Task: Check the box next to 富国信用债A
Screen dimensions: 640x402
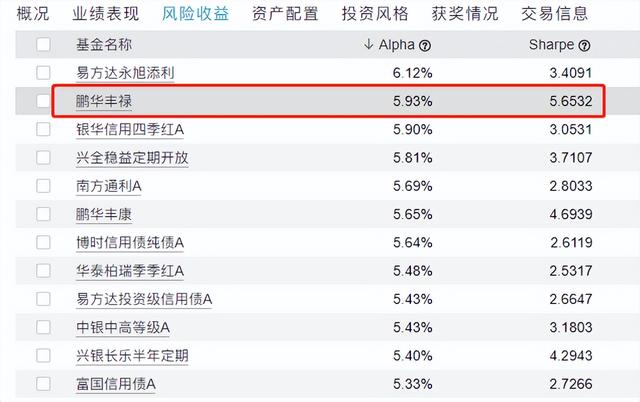Action: (43, 384)
